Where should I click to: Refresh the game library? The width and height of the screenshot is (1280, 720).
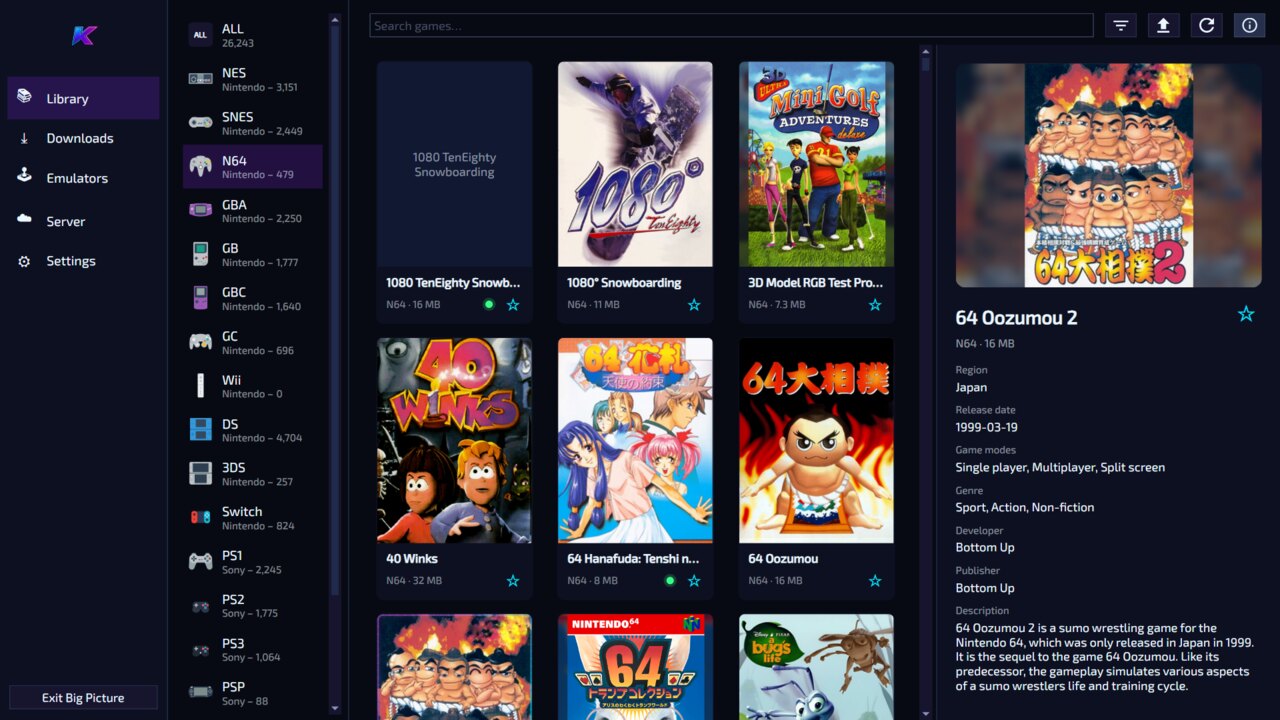click(x=1206, y=26)
